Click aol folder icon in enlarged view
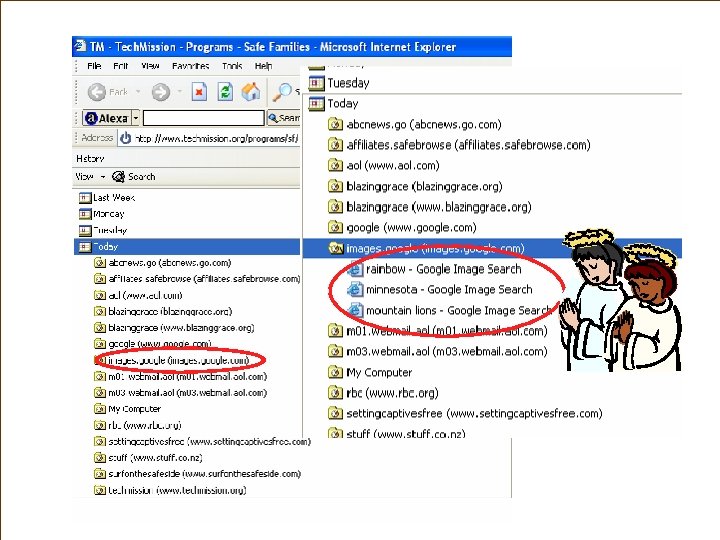 click(335, 165)
